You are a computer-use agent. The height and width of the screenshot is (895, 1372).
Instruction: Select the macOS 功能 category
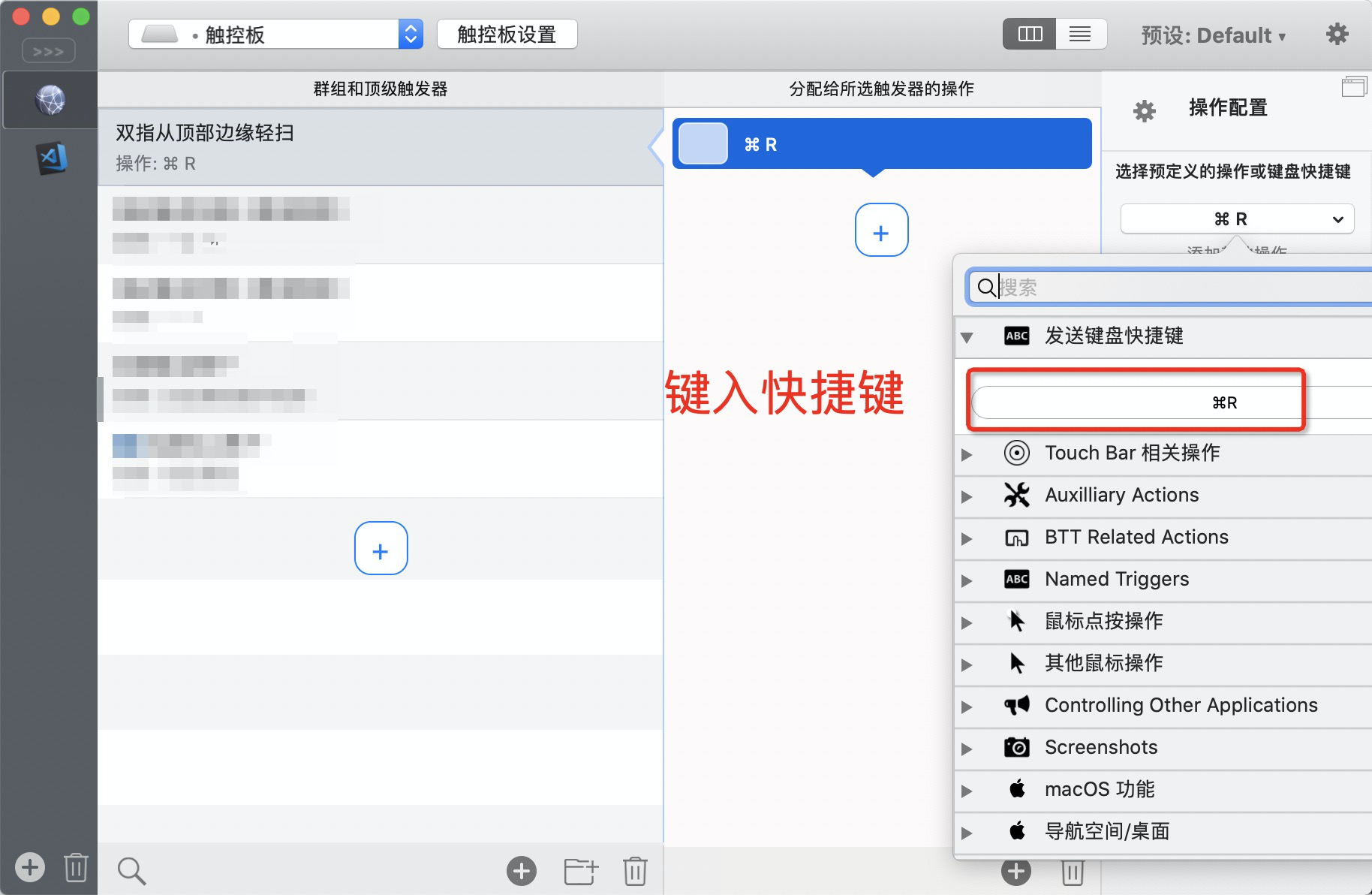tap(1100, 789)
